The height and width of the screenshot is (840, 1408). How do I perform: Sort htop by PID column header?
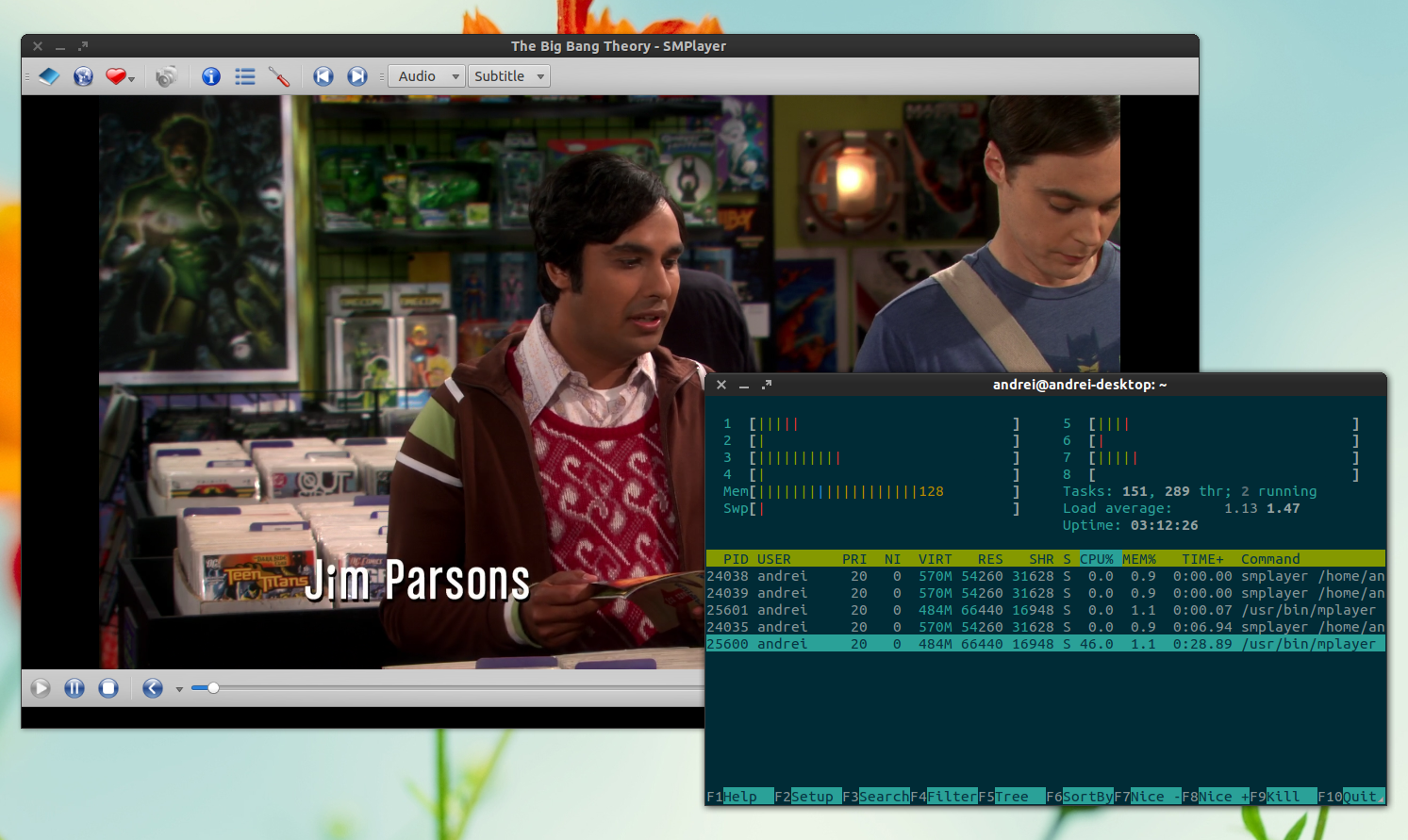pos(736,559)
